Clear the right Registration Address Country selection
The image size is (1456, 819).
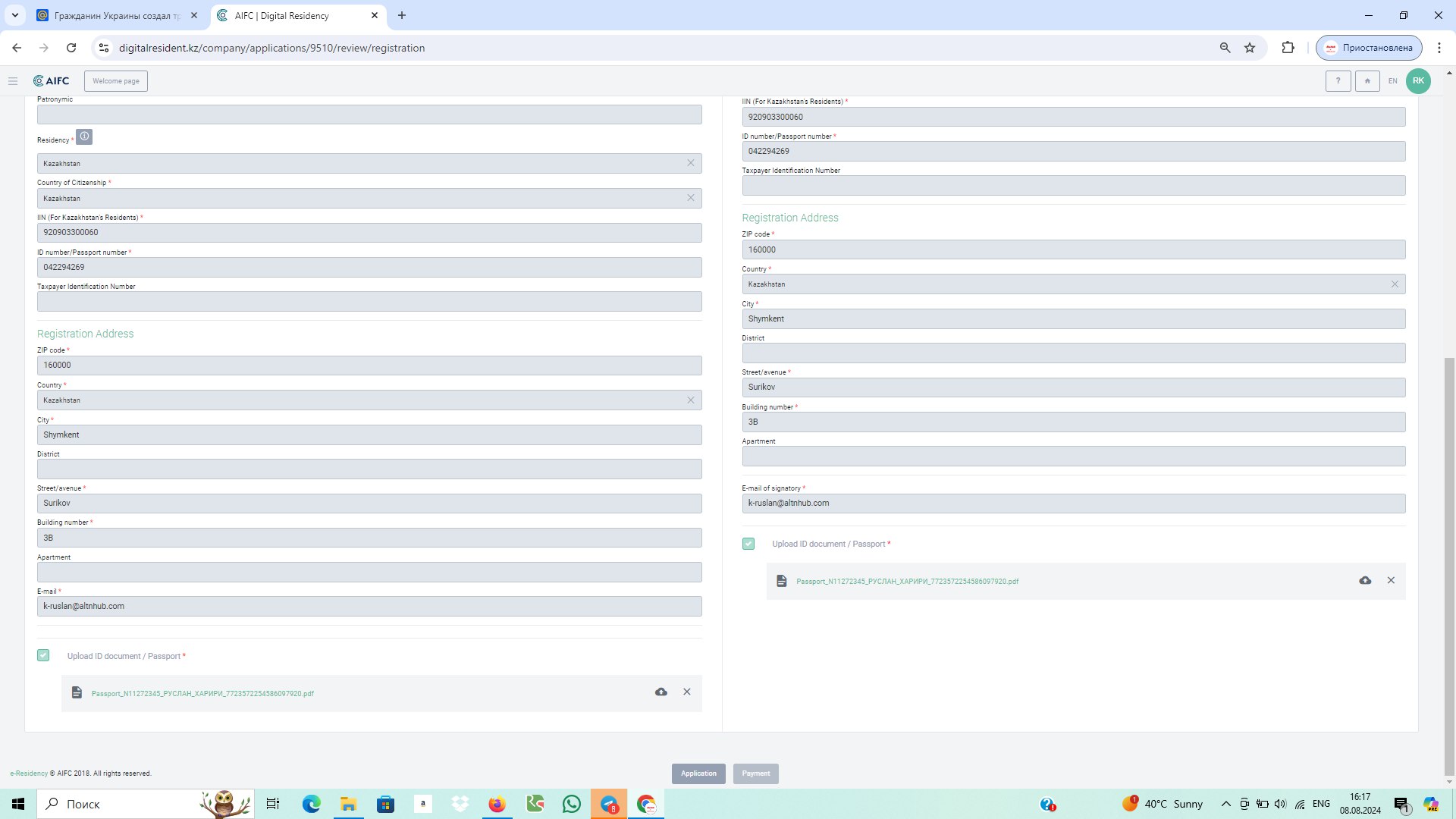1395,284
